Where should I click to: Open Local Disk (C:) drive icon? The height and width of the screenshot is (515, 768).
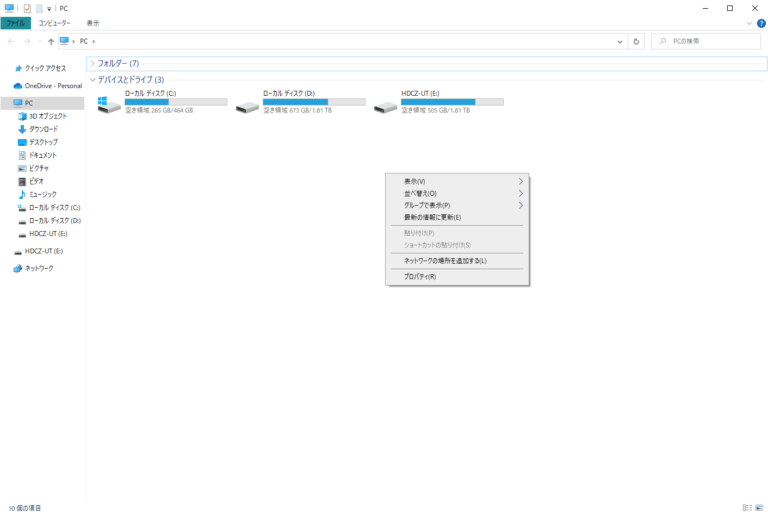(x=108, y=104)
